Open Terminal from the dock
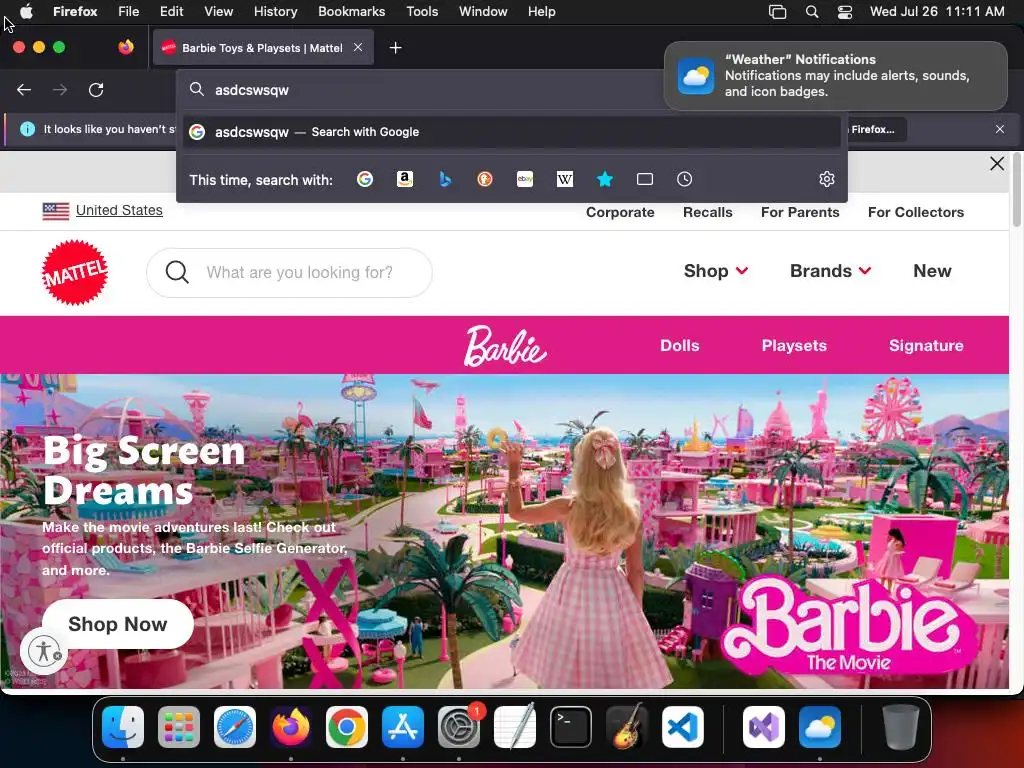 click(x=571, y=727)
